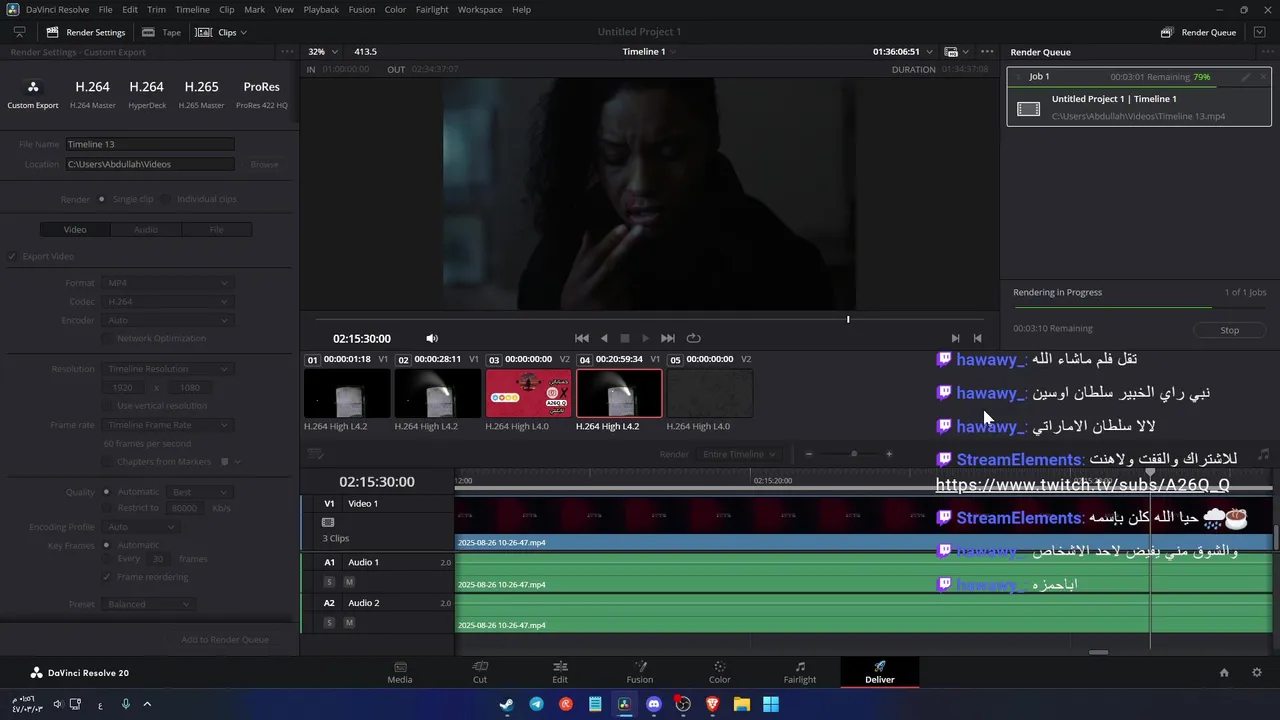Open the Edit page
The image size is (1280, 720).
coord(560,672)
